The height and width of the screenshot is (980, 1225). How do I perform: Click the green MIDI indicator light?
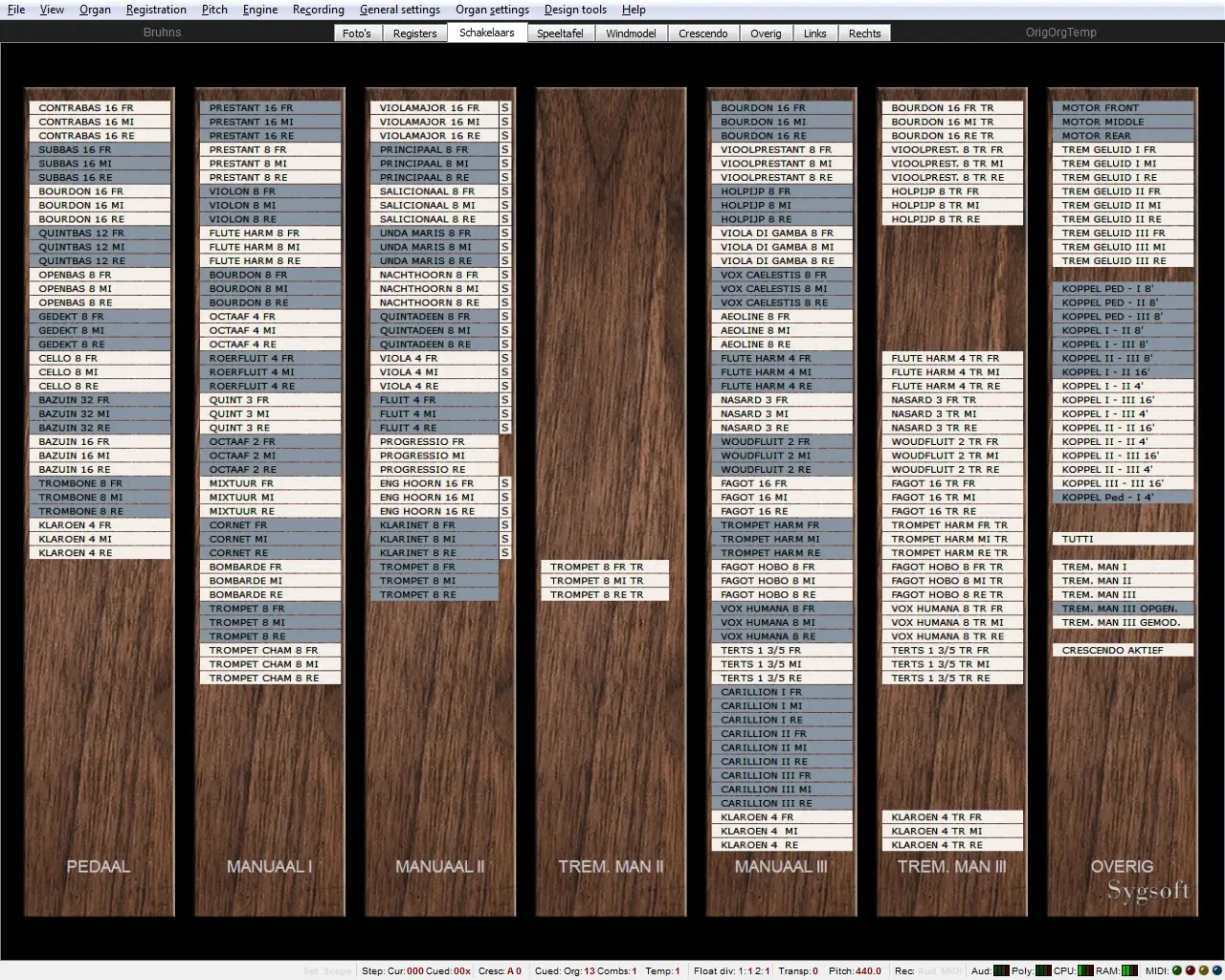click(1177, 970)
